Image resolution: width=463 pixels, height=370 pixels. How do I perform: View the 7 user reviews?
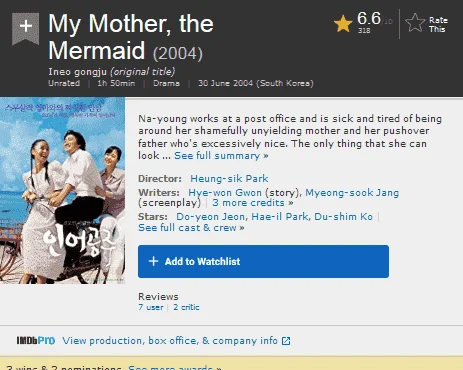point(151,307)
